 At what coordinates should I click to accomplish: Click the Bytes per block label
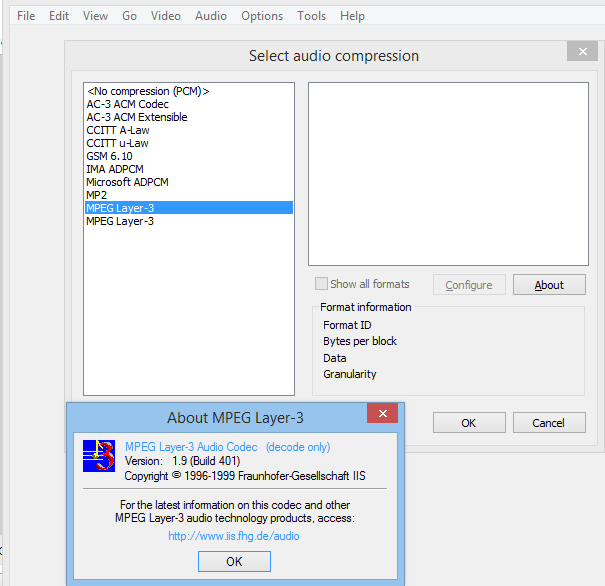point(360,341)
